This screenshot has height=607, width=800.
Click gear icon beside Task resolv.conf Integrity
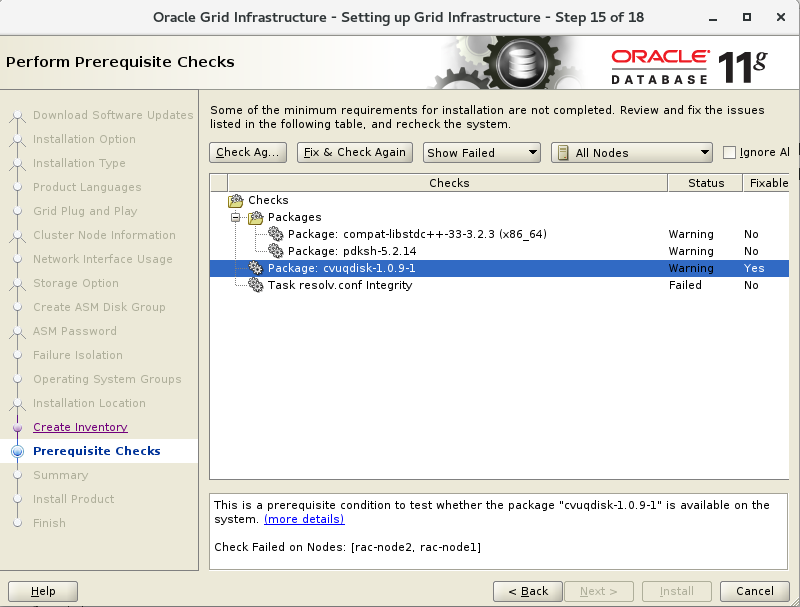[x=256, y=285]
